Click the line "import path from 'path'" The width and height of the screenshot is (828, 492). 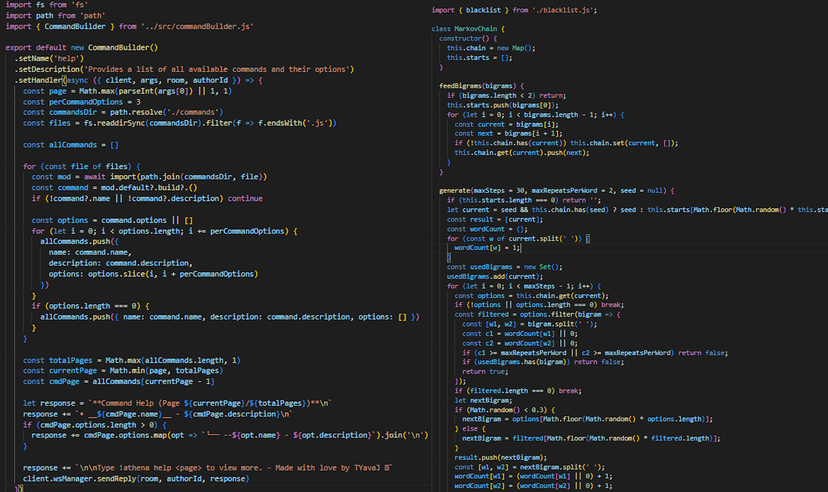pyautogui.click(x=55, y=15)
